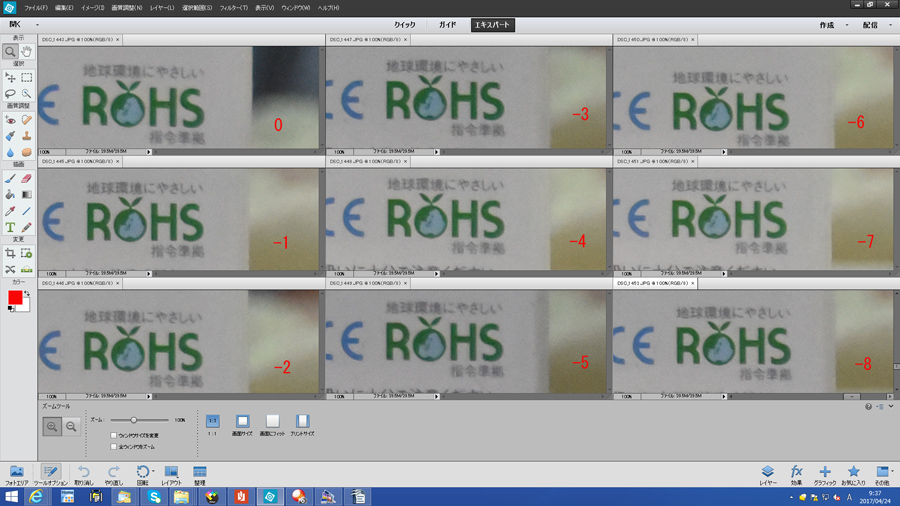Viewport: 900px width, 506px height.
Task: Click the red foreground color swatch
Action: pos(15,298)
